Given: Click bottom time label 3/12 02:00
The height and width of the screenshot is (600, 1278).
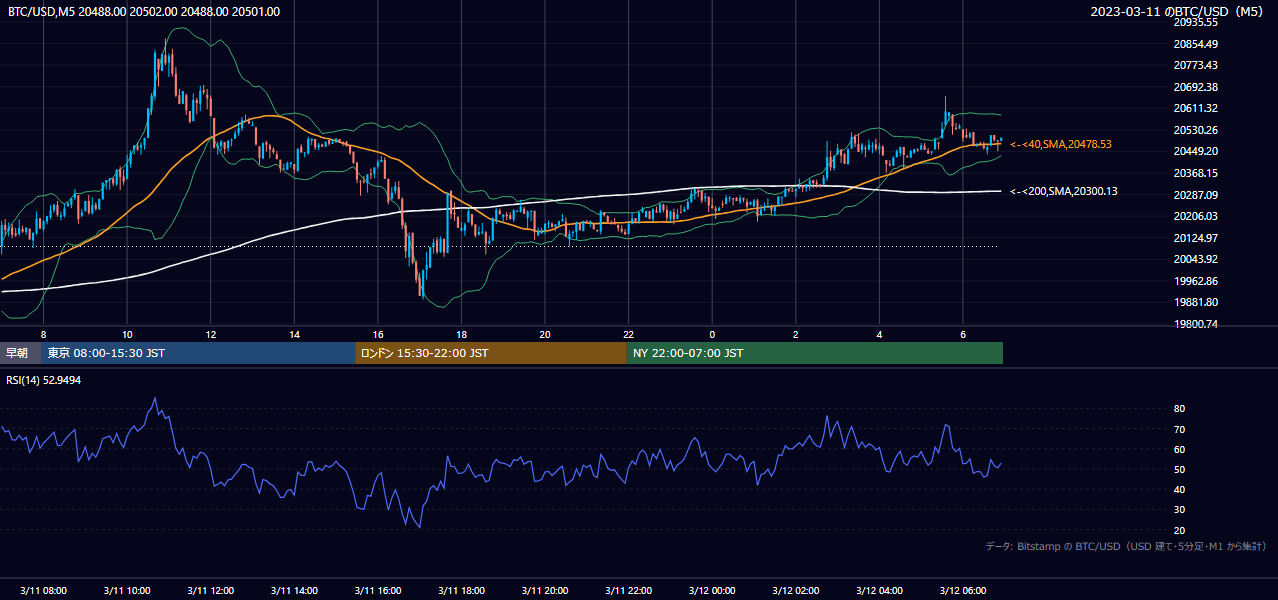Looking at the screenshot, I should point(796,590).
